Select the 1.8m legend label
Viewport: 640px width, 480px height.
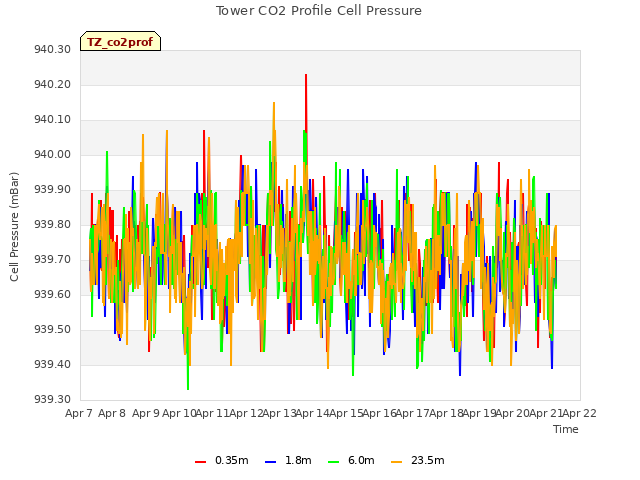click(x=298, y=460)
